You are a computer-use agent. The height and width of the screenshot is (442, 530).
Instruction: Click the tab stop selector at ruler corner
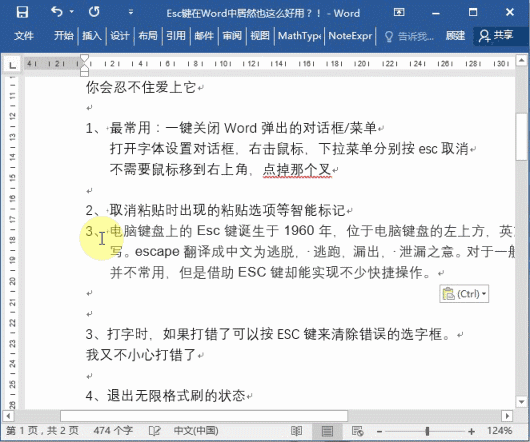point(12,65)
